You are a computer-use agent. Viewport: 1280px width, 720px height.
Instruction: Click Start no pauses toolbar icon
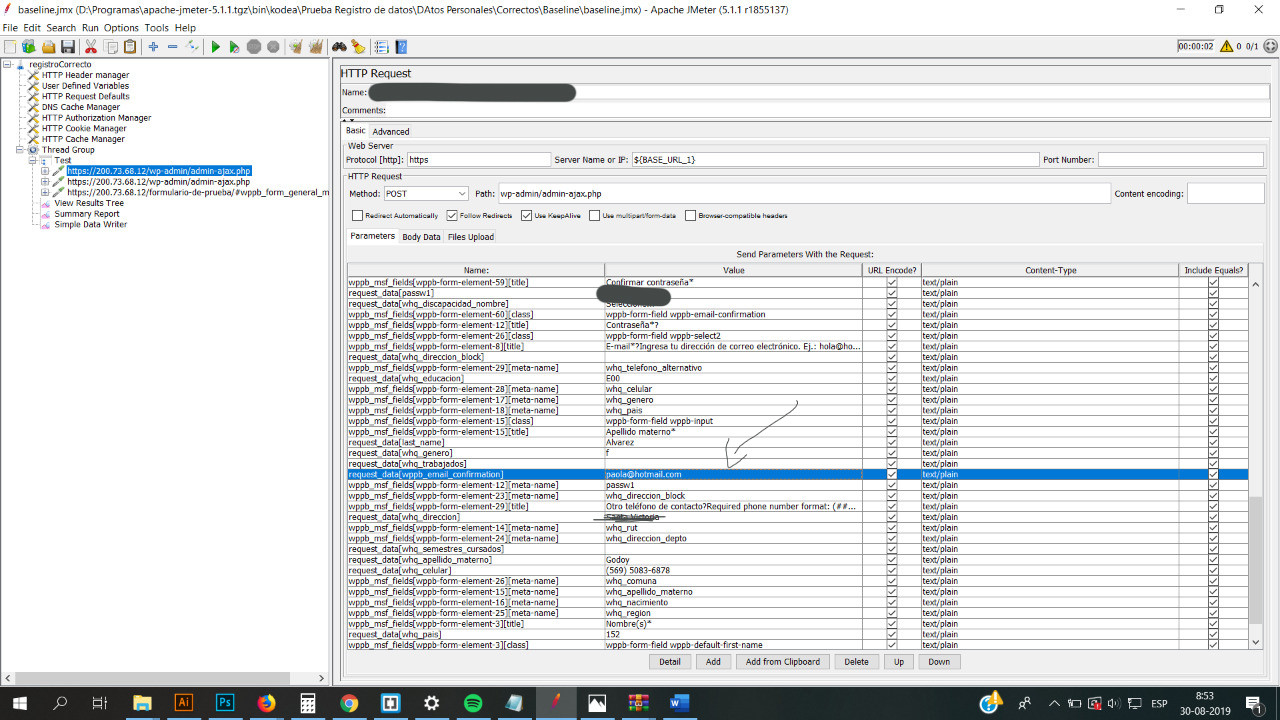234,47
